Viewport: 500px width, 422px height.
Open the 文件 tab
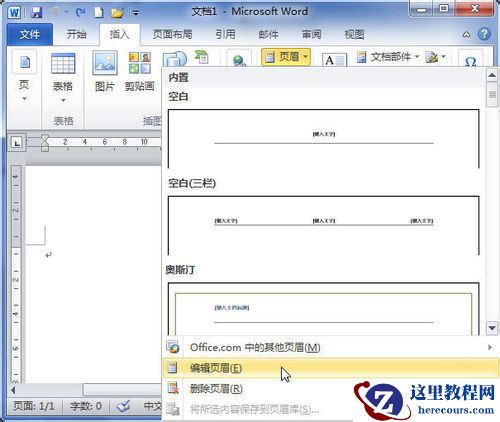click(x=29, y=34)
